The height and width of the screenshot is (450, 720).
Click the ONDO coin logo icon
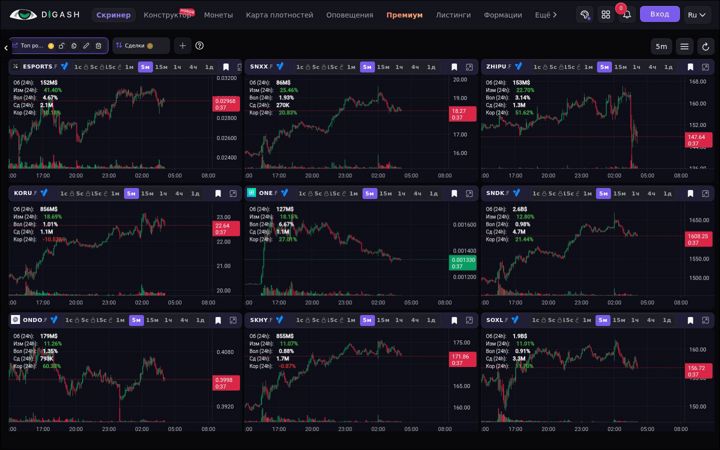15,320
